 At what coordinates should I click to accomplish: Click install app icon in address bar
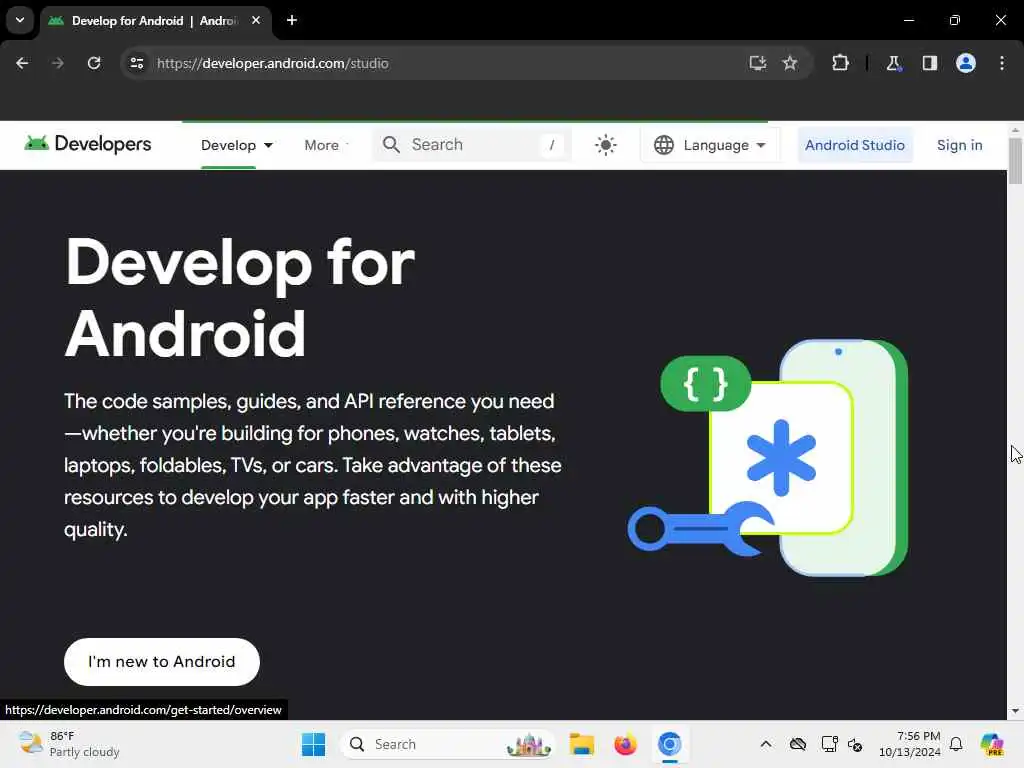pos(758,63)
